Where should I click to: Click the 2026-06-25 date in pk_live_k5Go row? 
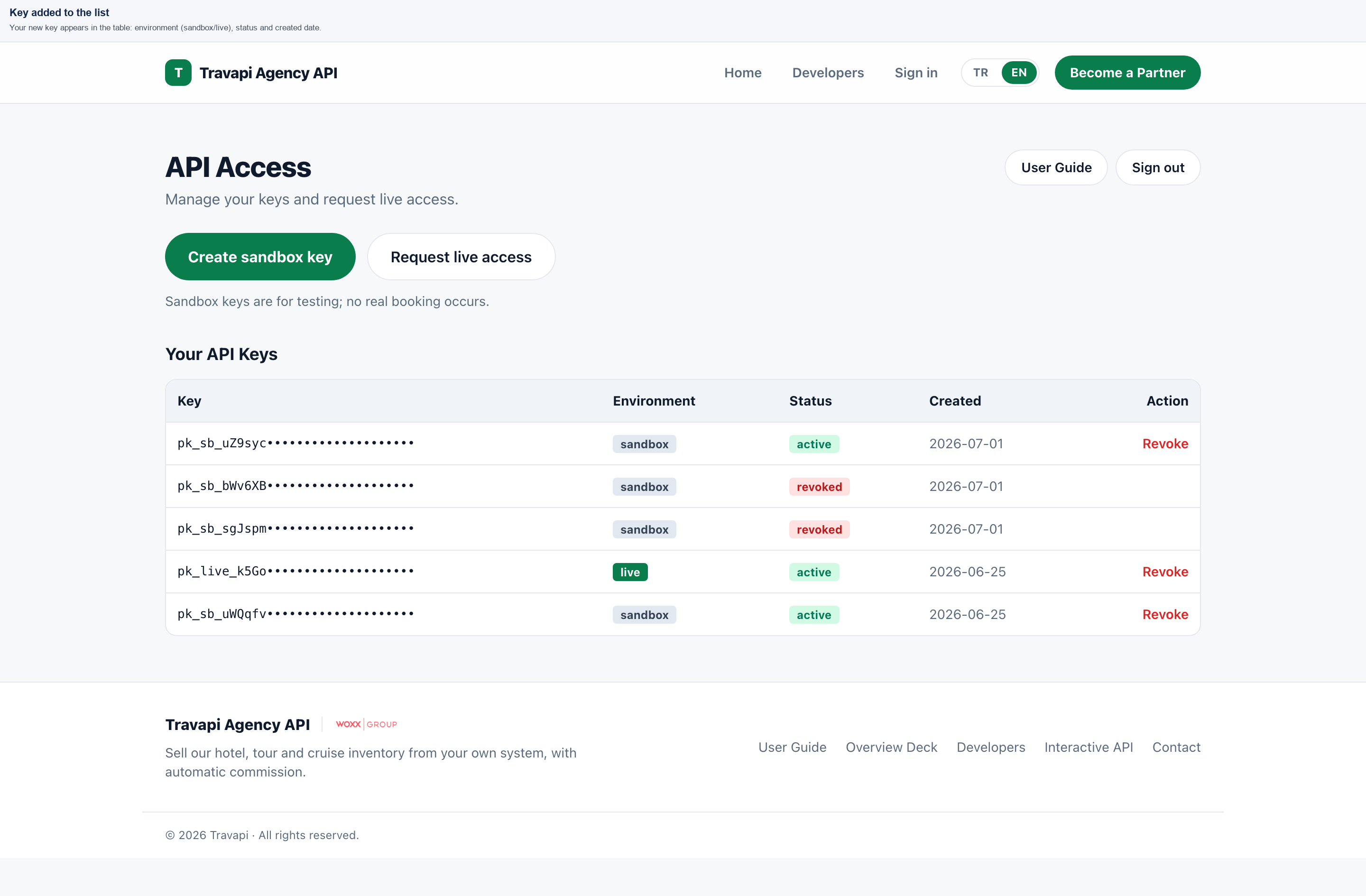967,572
